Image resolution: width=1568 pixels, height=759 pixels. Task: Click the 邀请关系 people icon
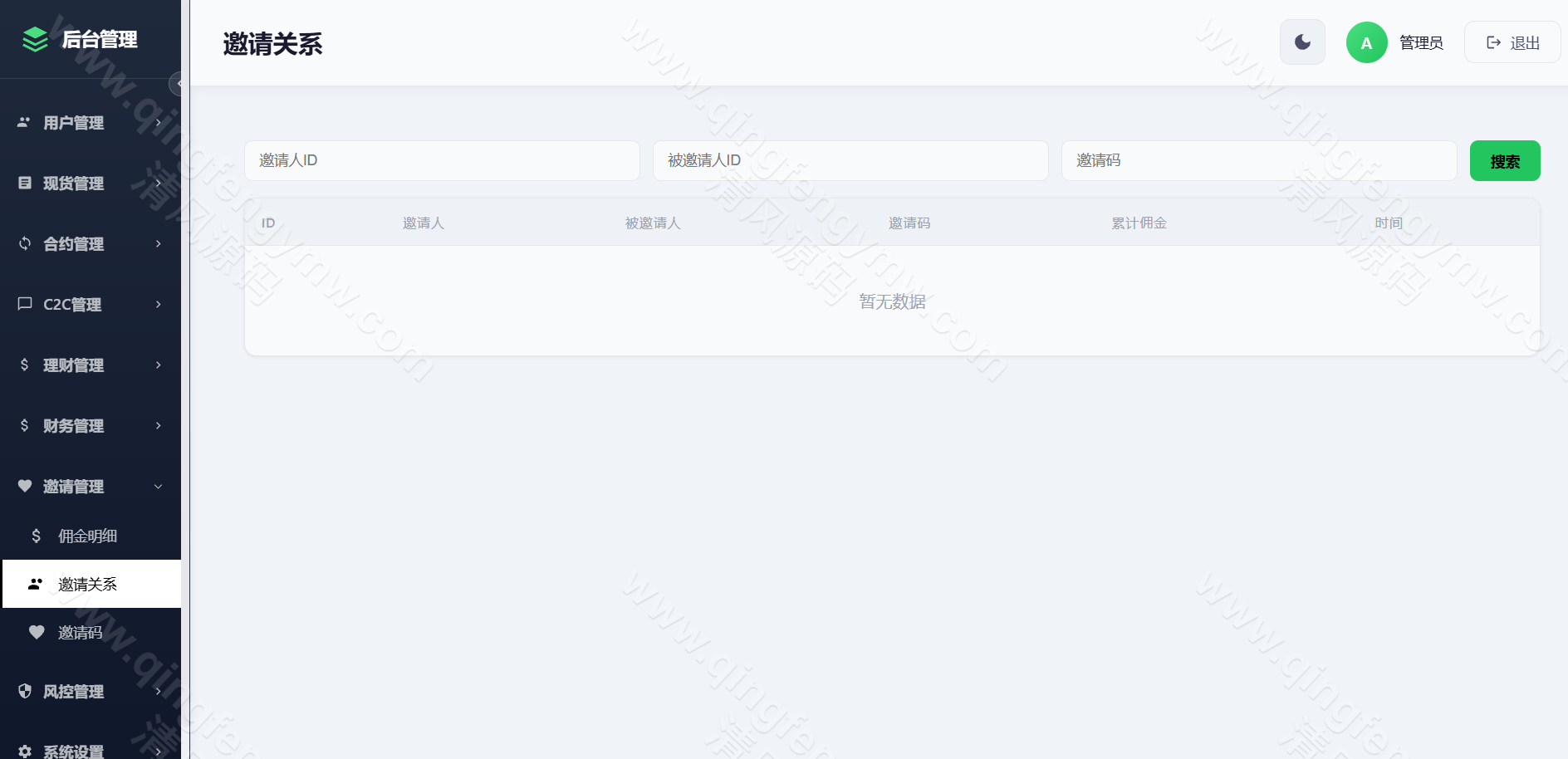pos(35,584)
